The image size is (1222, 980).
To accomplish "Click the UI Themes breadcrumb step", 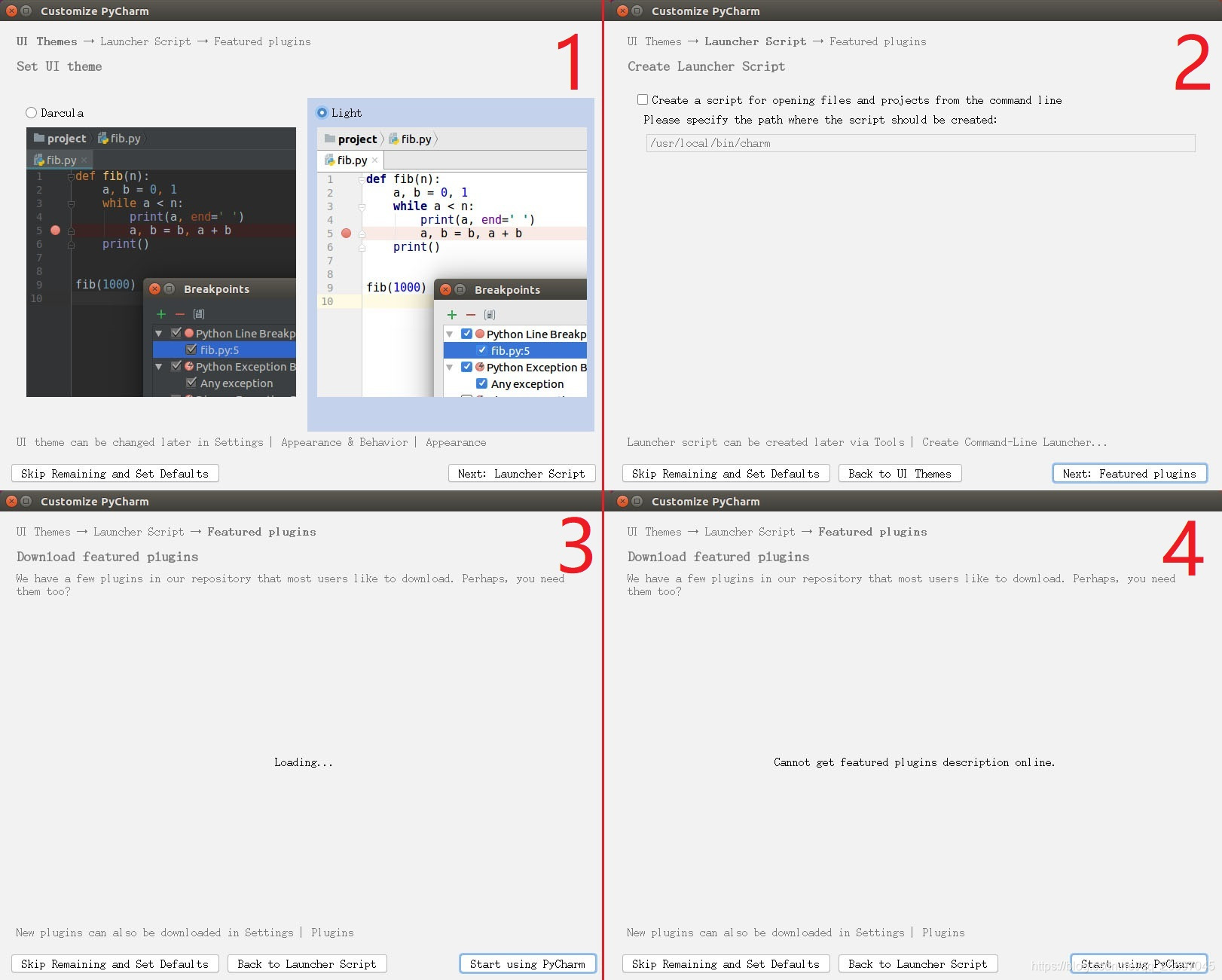I will [x=47, y=41].
